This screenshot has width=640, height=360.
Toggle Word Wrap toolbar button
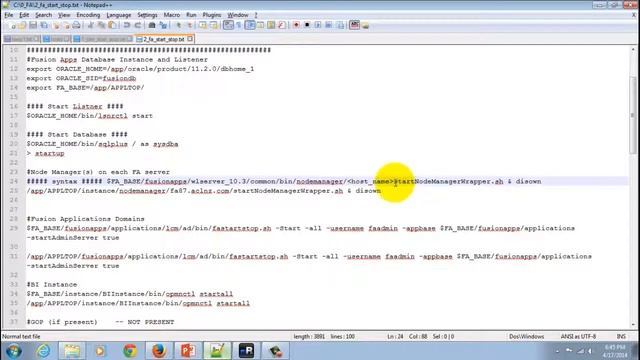point(228,25)
